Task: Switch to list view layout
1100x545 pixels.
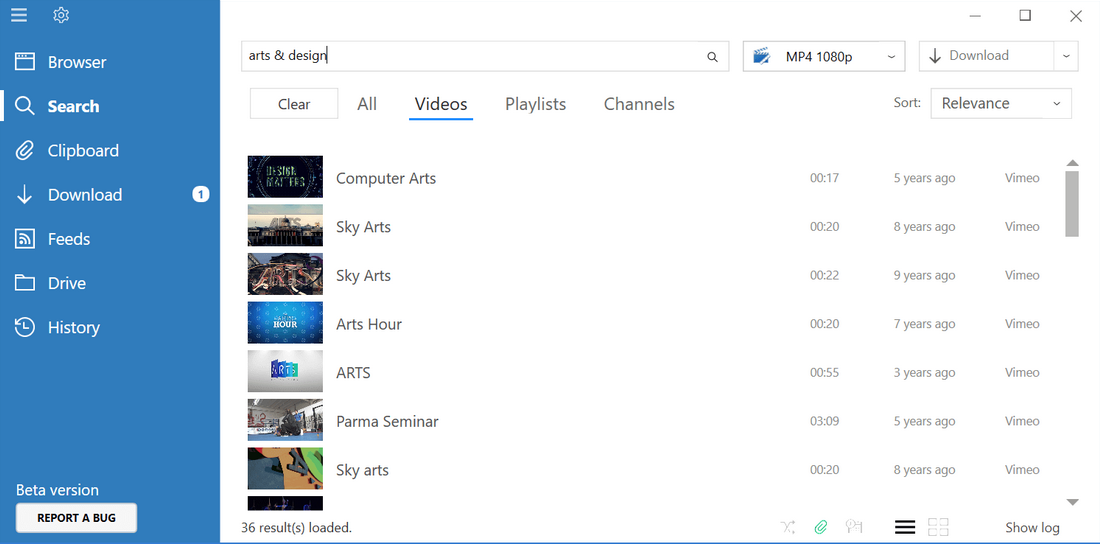Action: click(905, 527)
